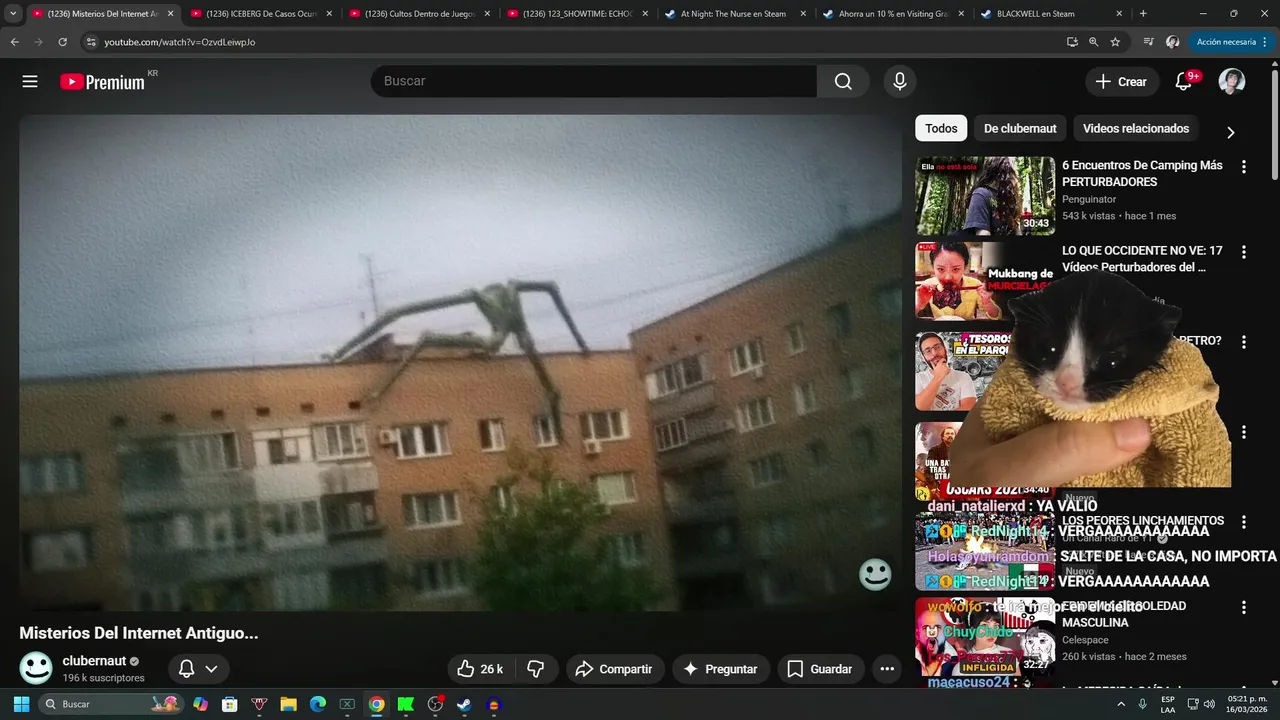The height and width of the screenshot is (720, 1280).
Task: Bookmark this page with the star icon
Action: 1115,42
